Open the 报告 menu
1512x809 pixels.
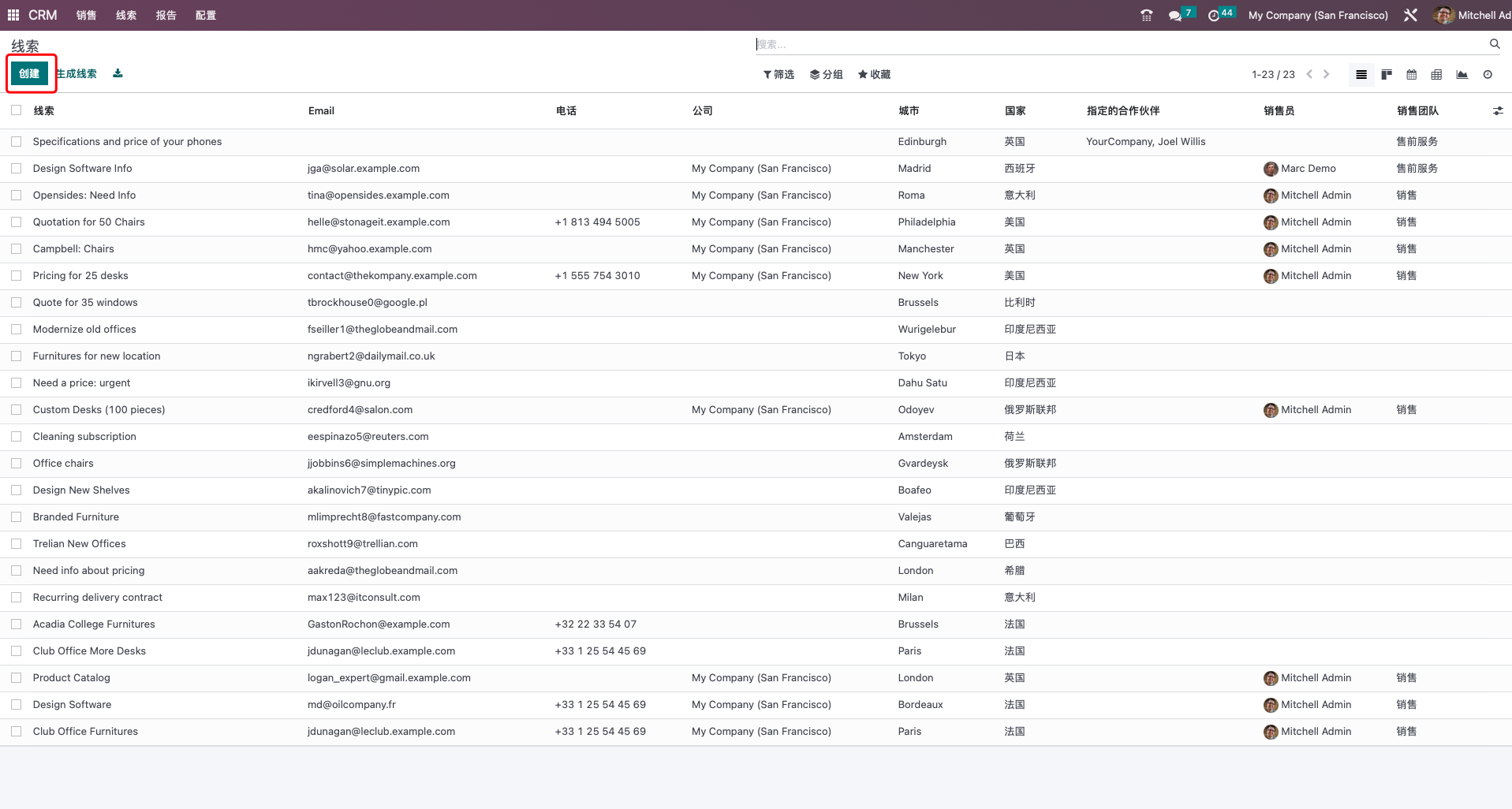[166, 15]
